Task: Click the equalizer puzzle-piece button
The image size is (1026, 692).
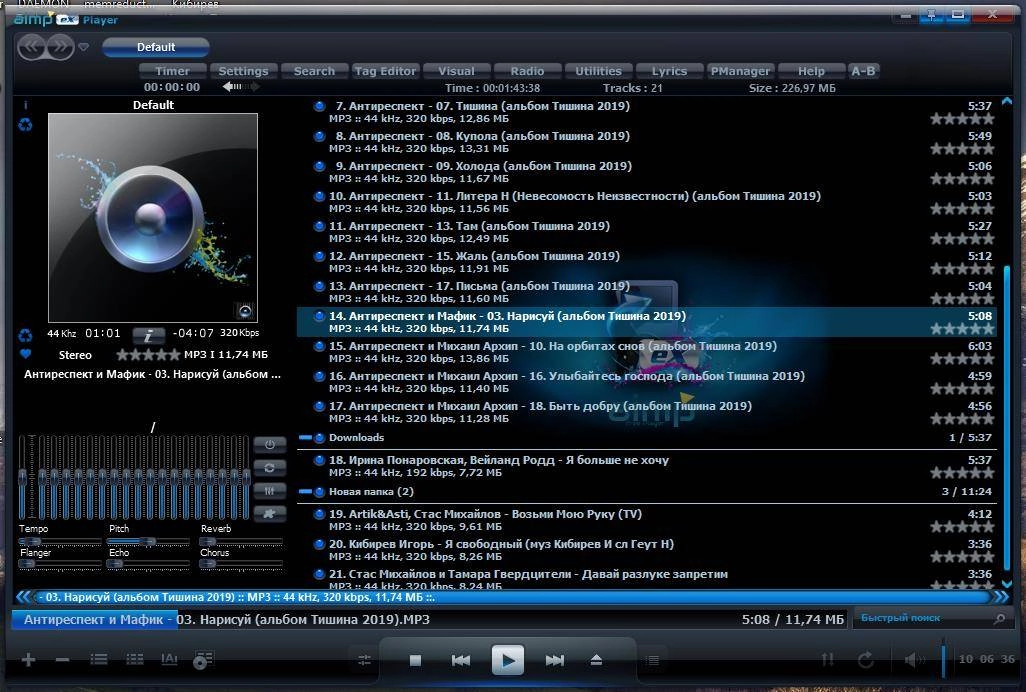Action: pyautogui.click(x=270, y=514)
